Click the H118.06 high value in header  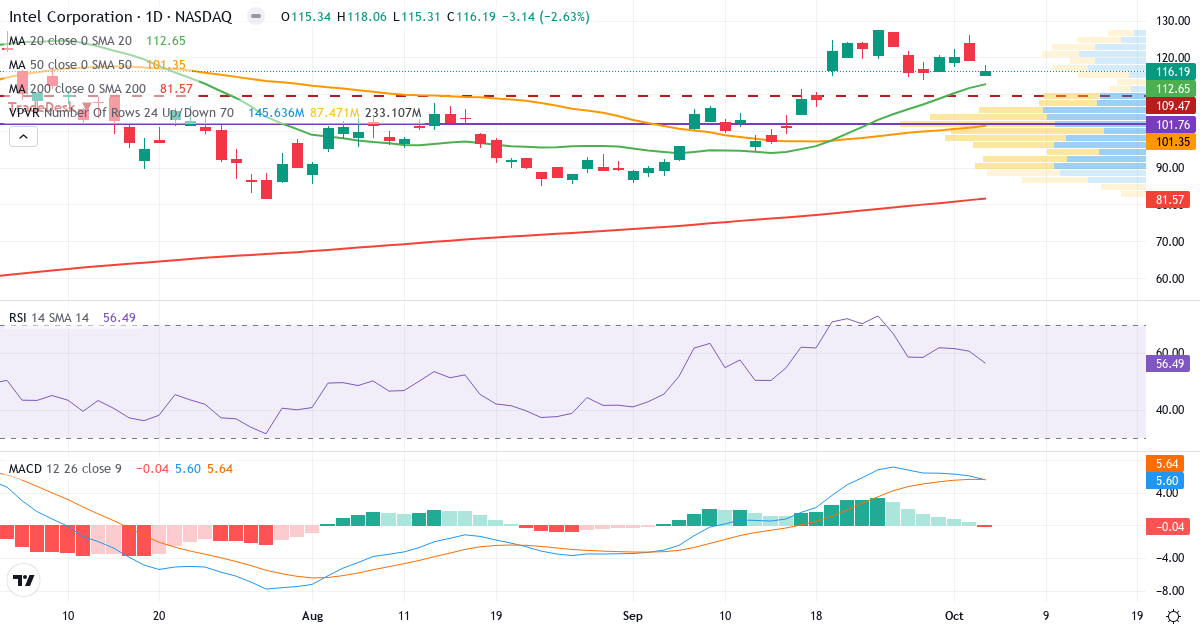[360, 17]
